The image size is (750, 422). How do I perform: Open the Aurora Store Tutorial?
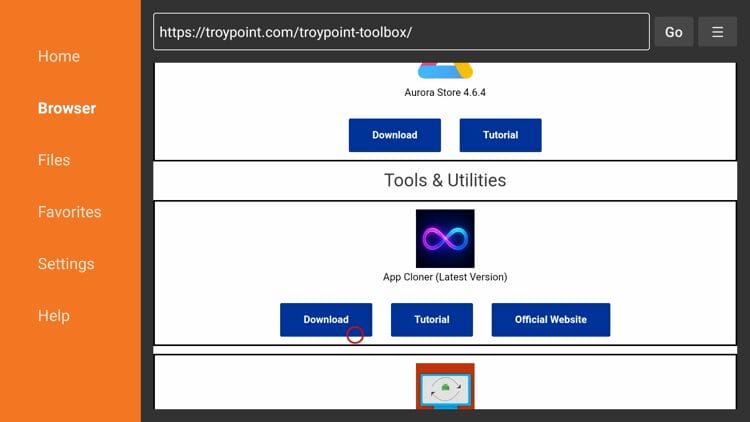[500, 135]
